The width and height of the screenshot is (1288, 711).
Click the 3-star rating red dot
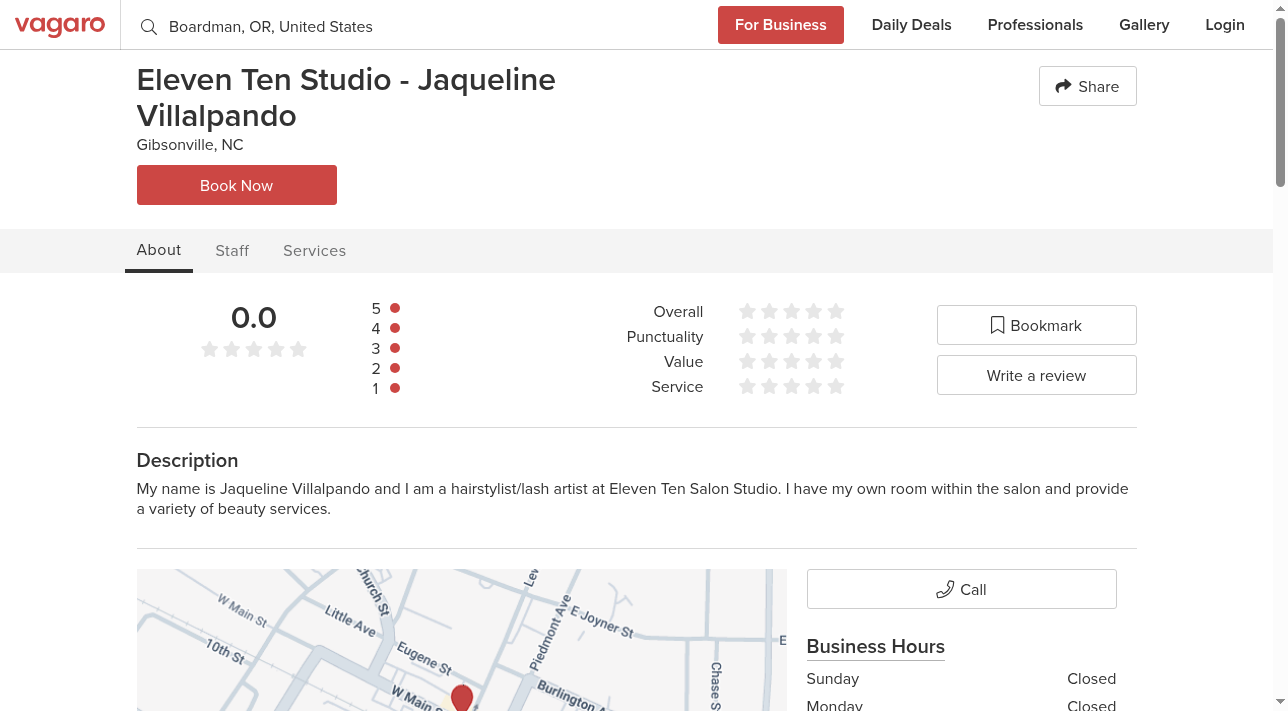point(395,348)
